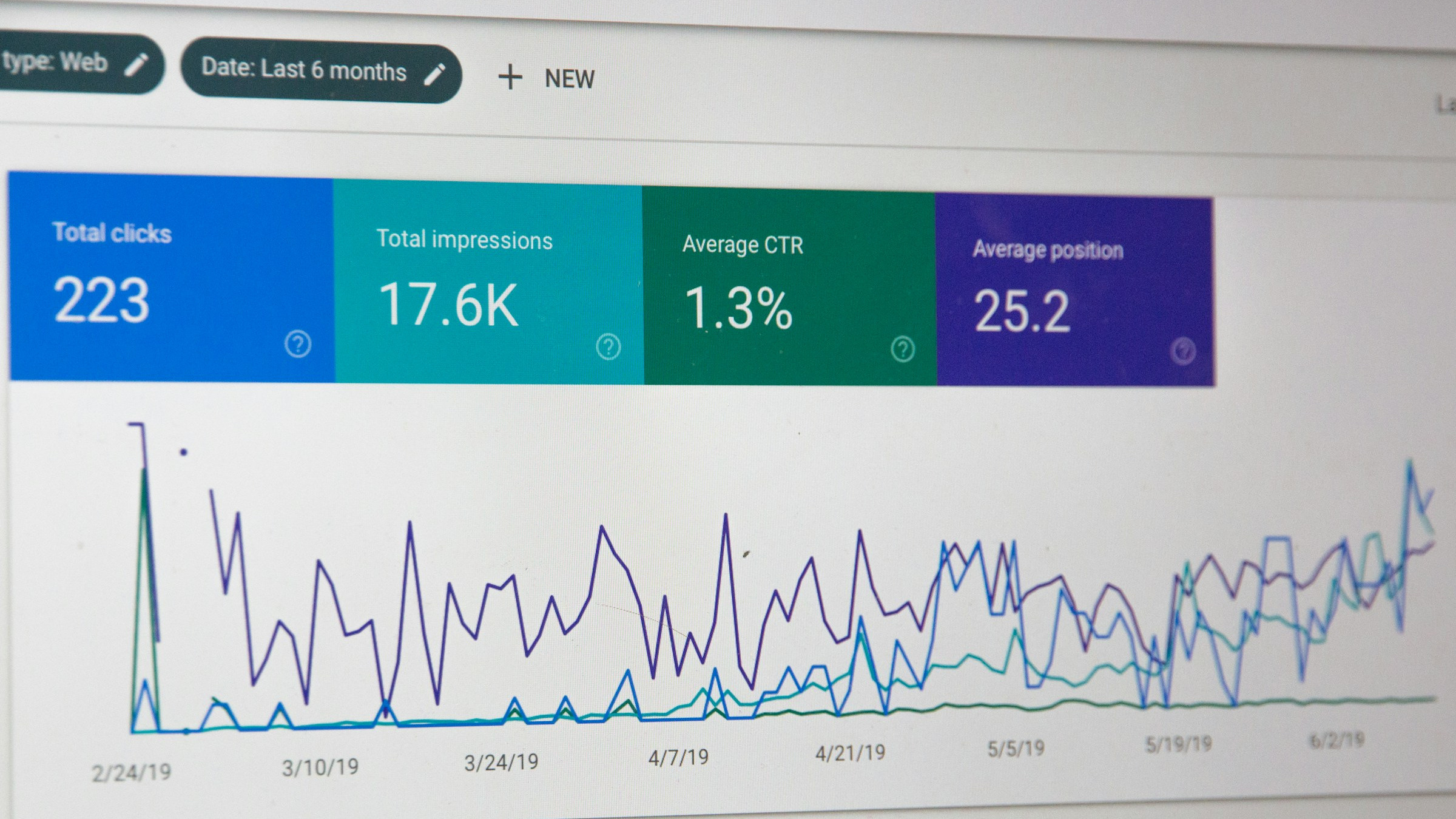
Task: Edit the date range using its pencil icon
Action: (x=436, y=74)
